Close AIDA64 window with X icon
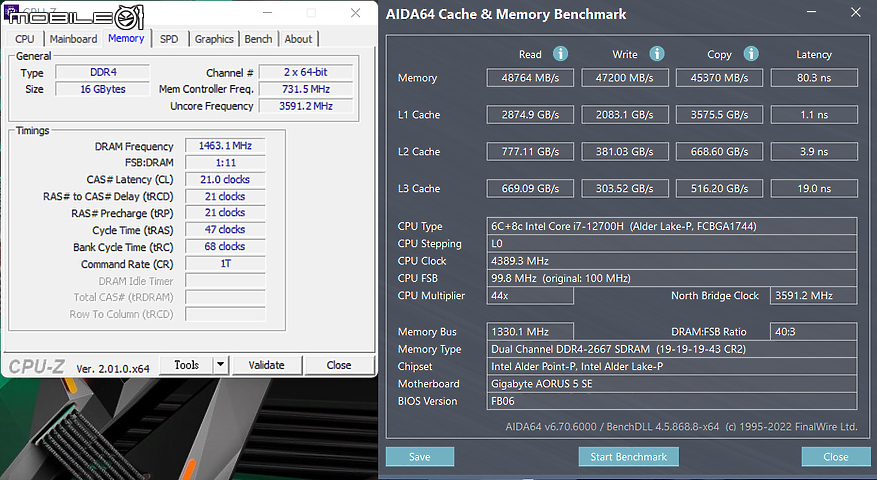877x480 pixels. 856,12
